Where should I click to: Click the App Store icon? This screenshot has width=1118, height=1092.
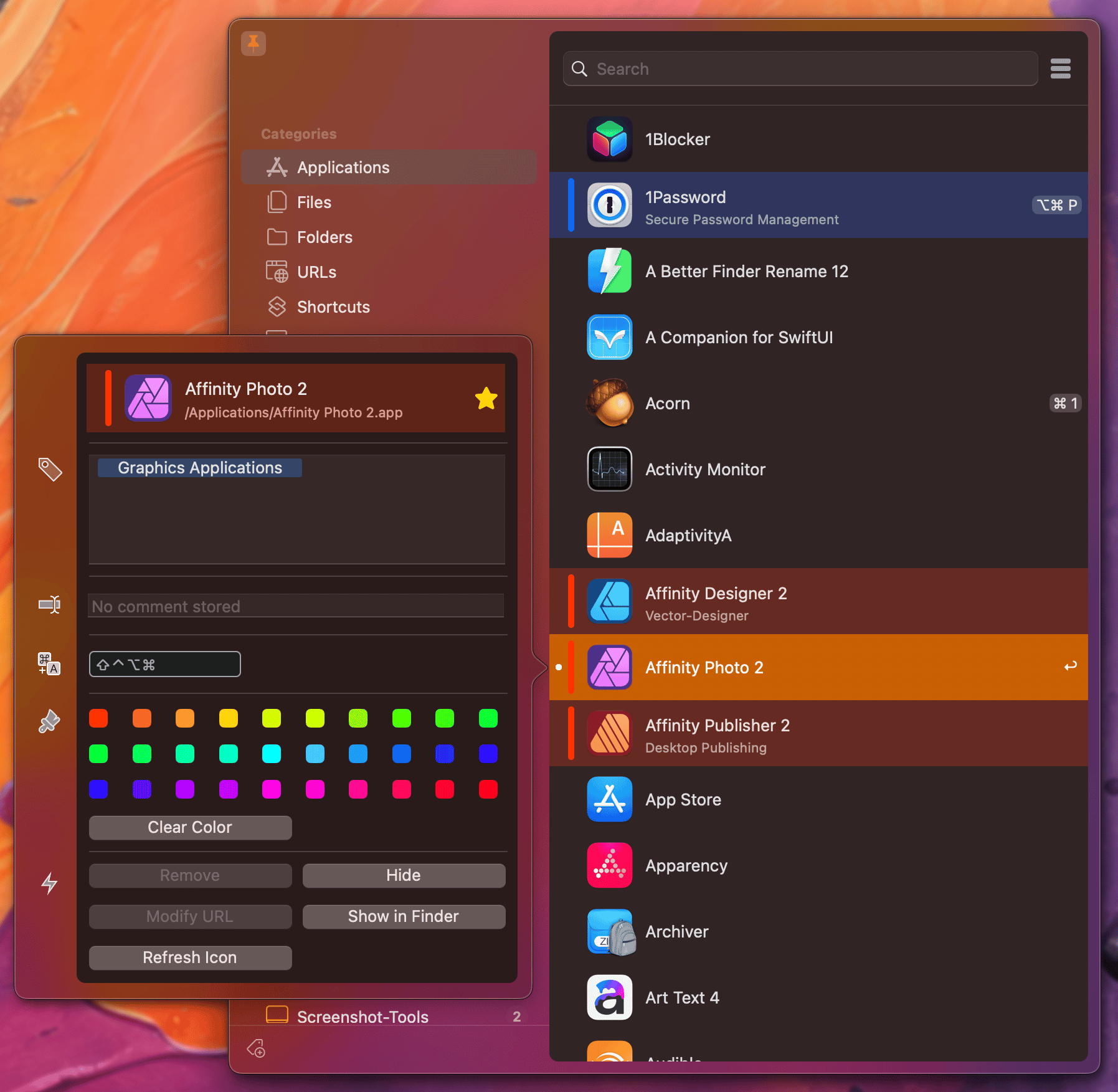click(609, 799)
